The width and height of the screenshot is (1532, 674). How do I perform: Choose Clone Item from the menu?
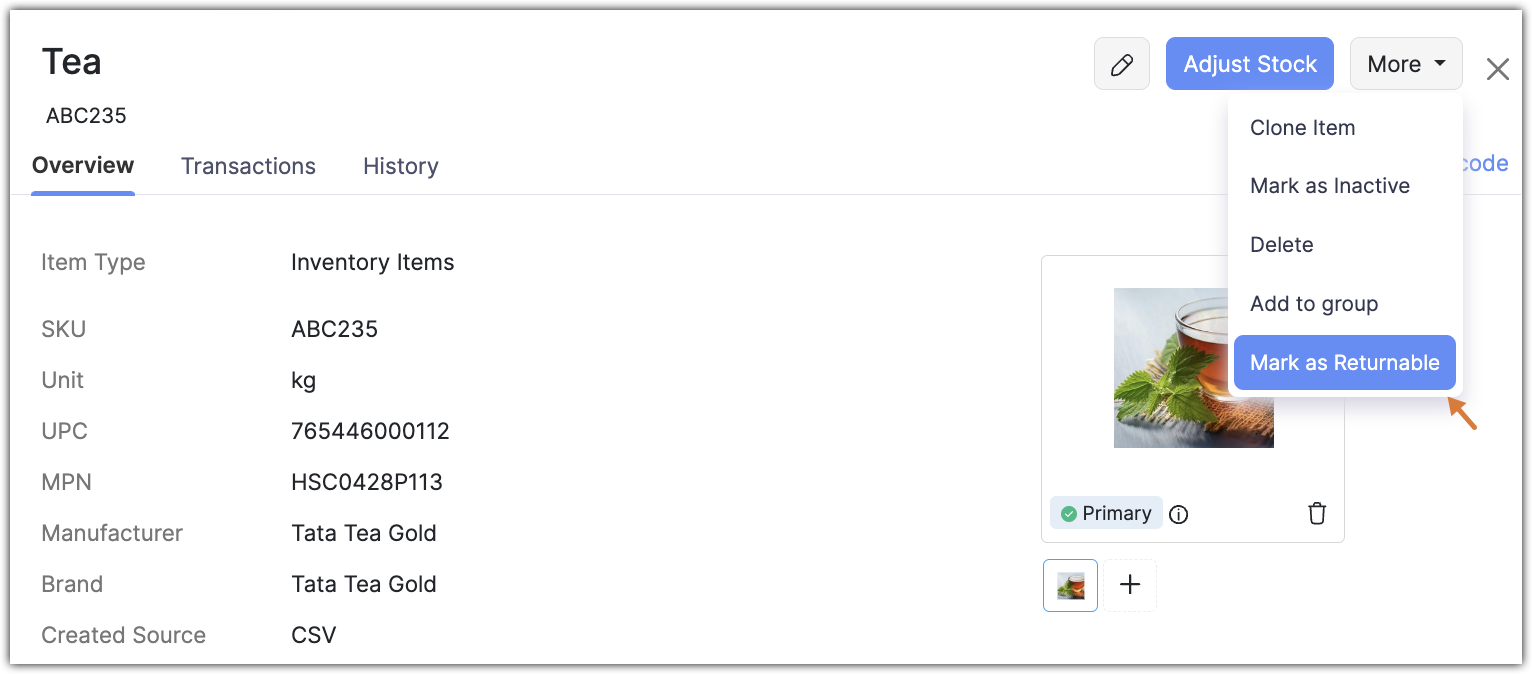(1302, 128)
